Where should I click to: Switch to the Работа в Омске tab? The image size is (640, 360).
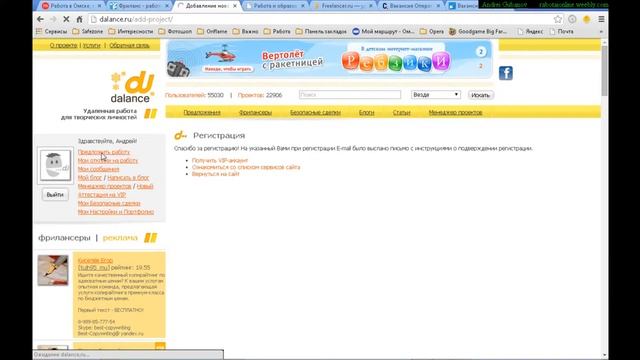click(x=71, y=6)
